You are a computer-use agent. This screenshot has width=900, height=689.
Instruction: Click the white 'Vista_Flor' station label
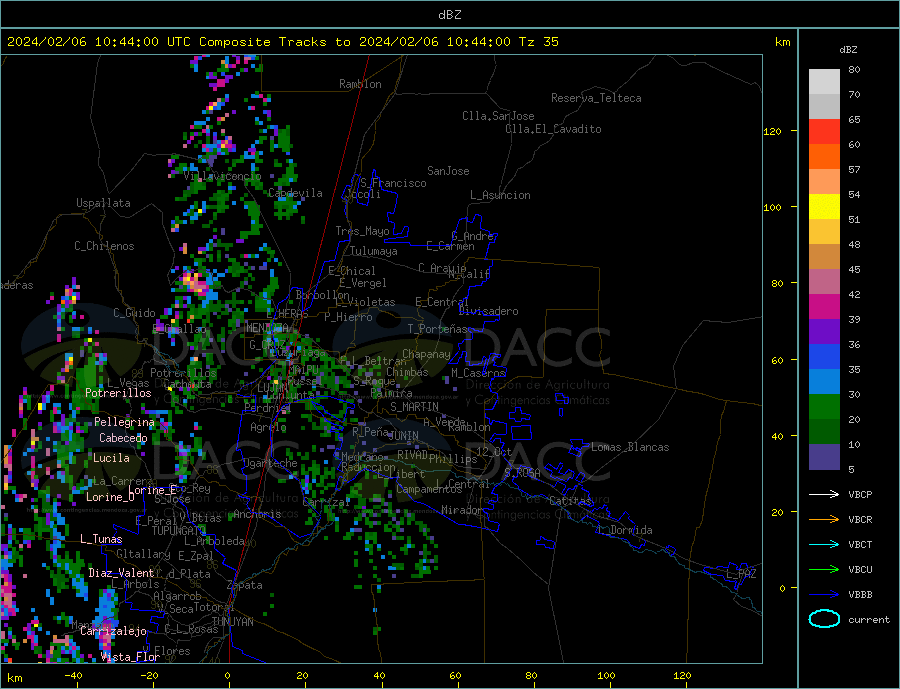pyautogui.click(x=130, y=657)
